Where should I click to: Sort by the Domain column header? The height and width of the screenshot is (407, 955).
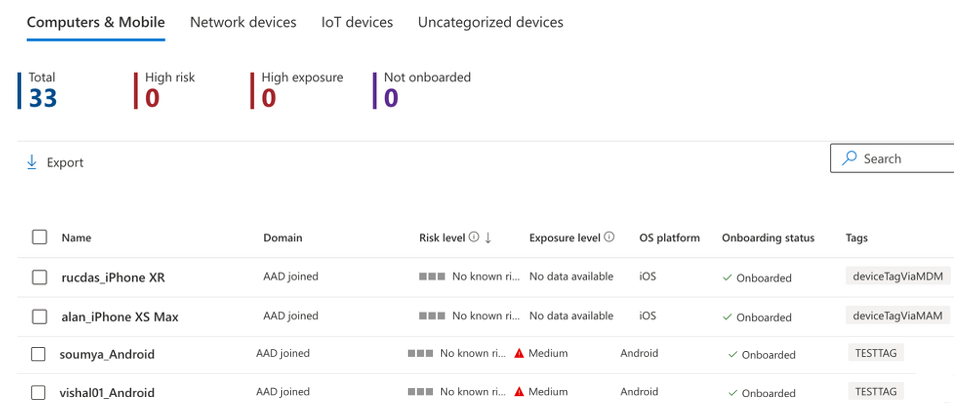(x=283, y=238)
